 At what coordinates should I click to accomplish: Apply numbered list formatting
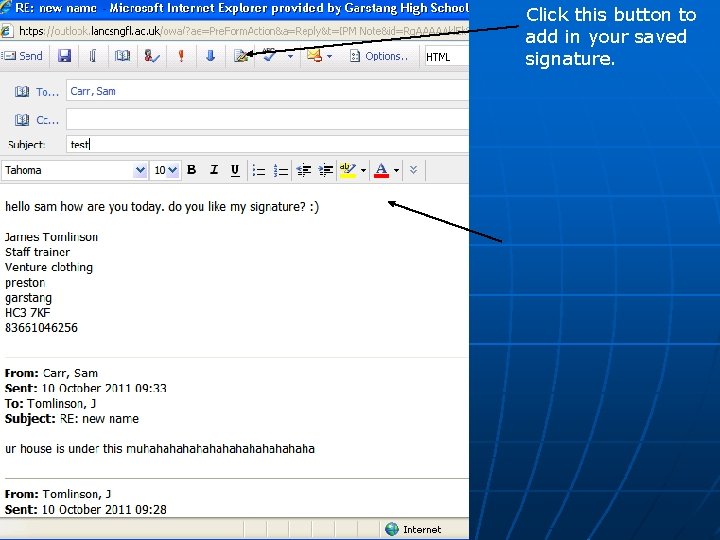(x=280, y=170)
